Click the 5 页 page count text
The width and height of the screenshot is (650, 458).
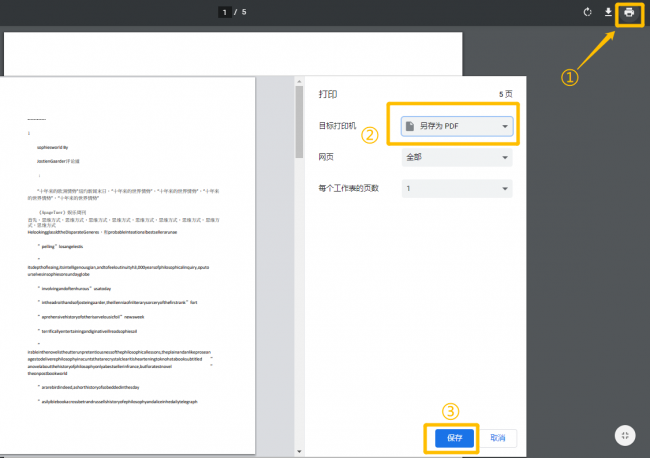pyautogui.click(x=505, y=94)
